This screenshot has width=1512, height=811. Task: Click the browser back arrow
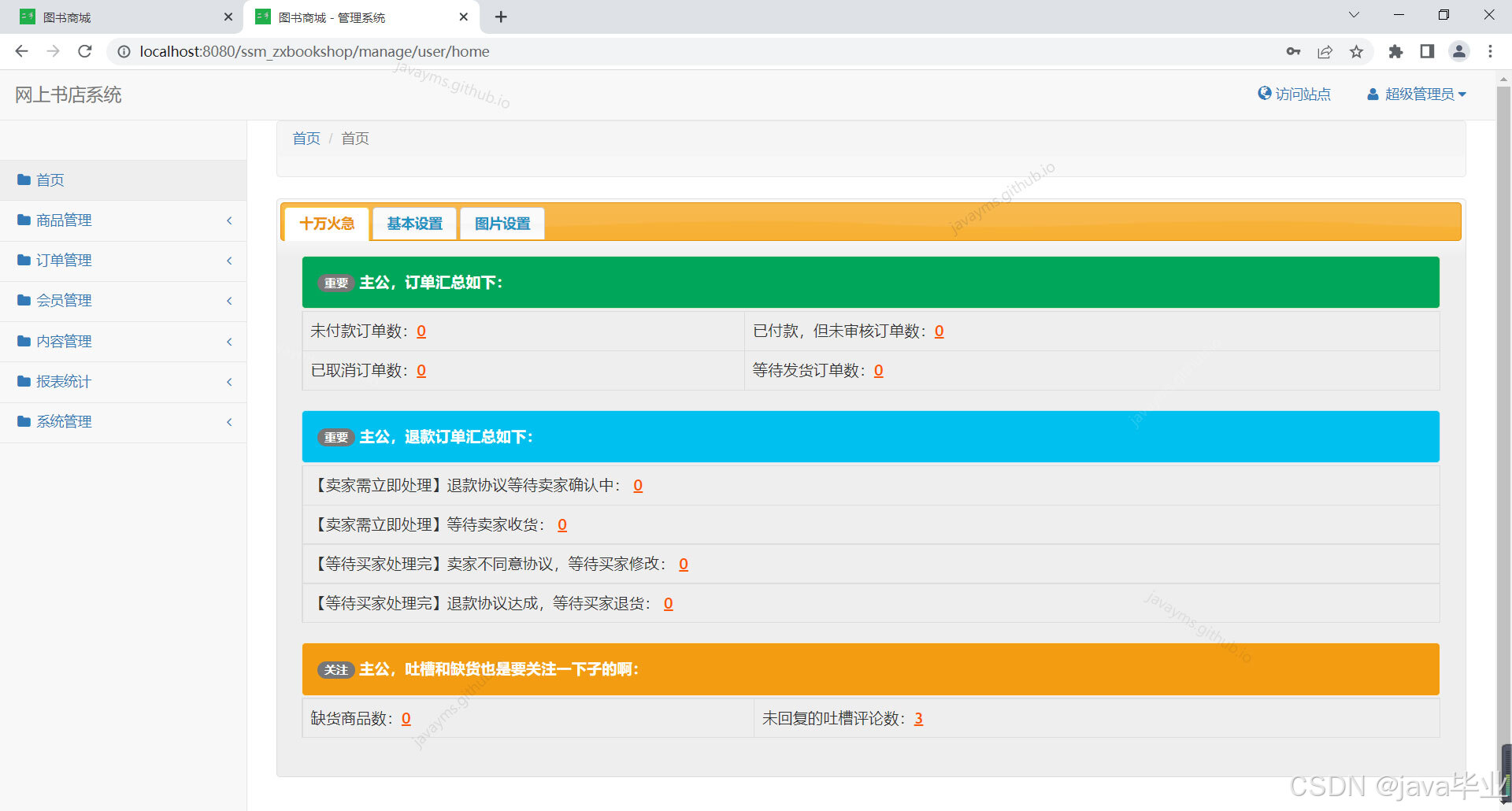coord(21,51)
